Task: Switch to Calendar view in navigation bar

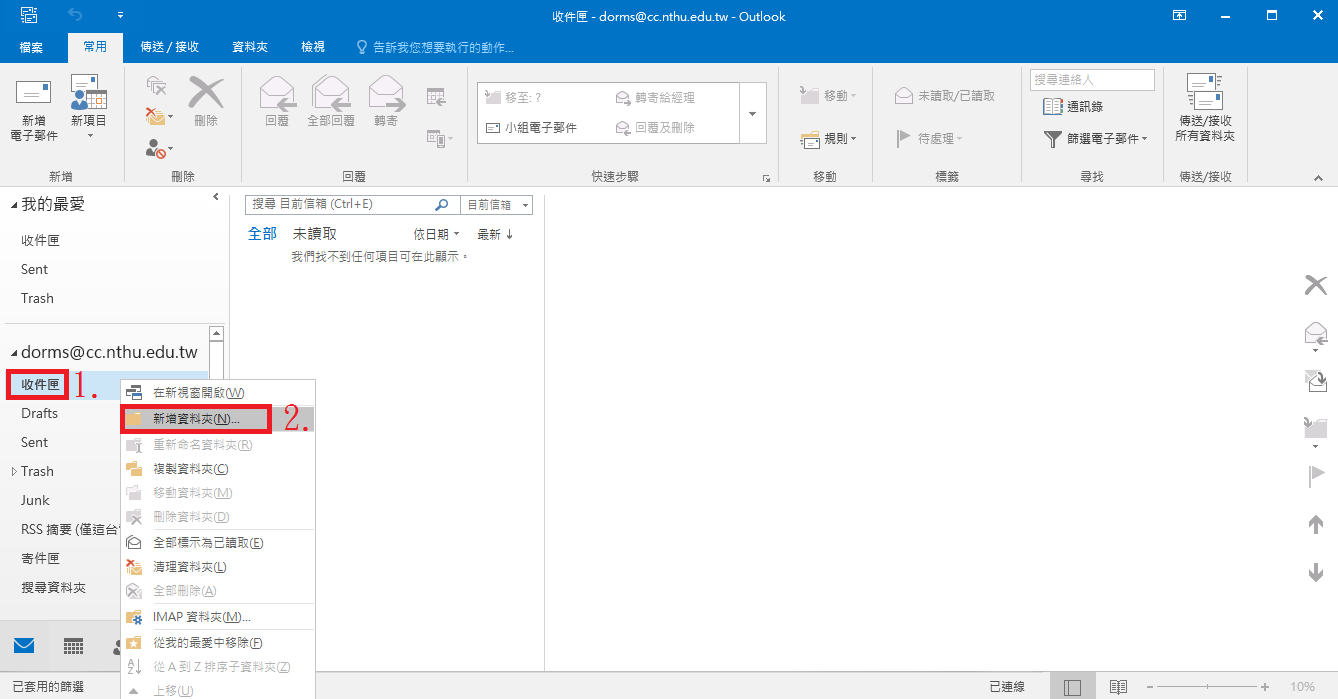Action: point(73,646)
